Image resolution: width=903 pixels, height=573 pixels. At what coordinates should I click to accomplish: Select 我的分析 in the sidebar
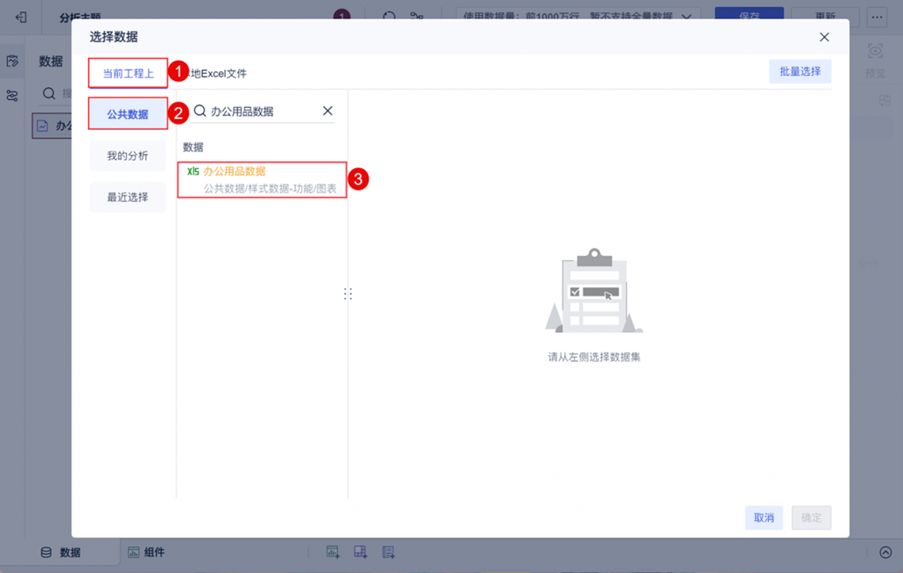click(127, 155)
